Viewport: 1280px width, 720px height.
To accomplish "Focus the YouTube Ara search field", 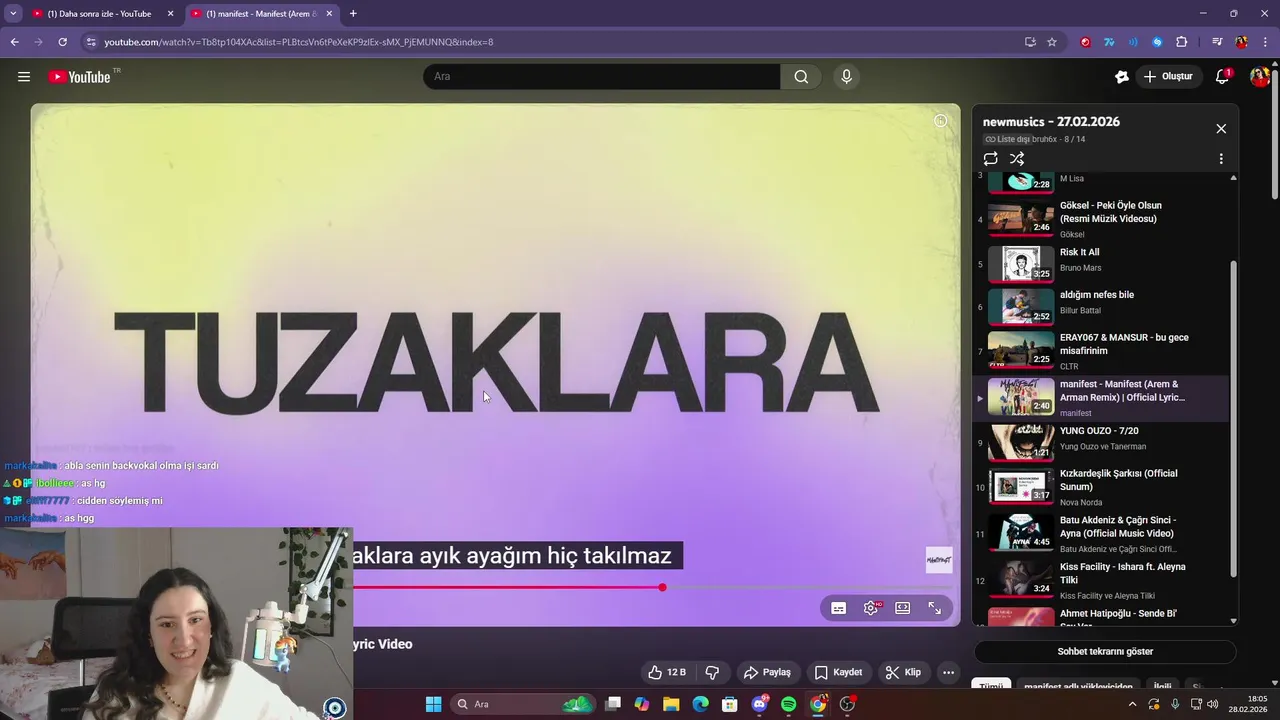I will (601, 77).
